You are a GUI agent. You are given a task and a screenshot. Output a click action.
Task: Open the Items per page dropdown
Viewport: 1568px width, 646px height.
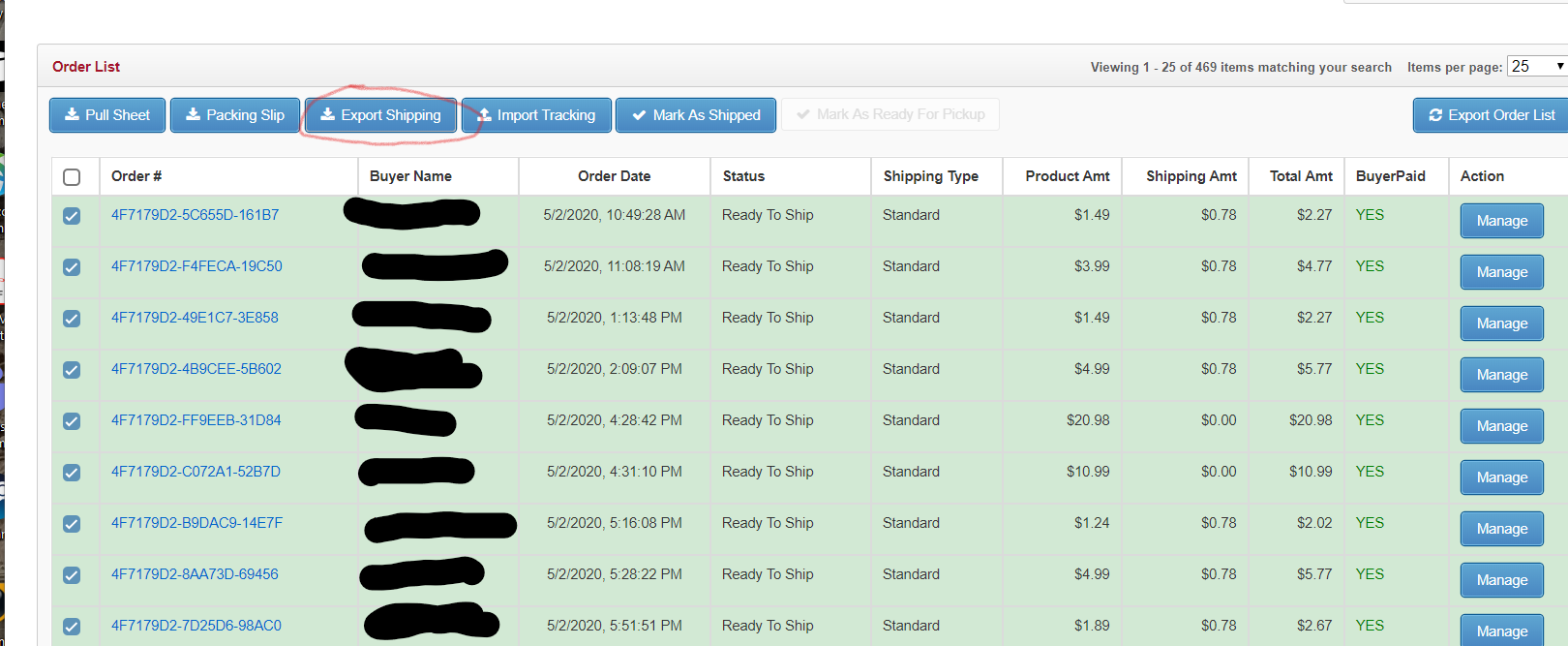pyautogui.click(x=1537, y=66)
